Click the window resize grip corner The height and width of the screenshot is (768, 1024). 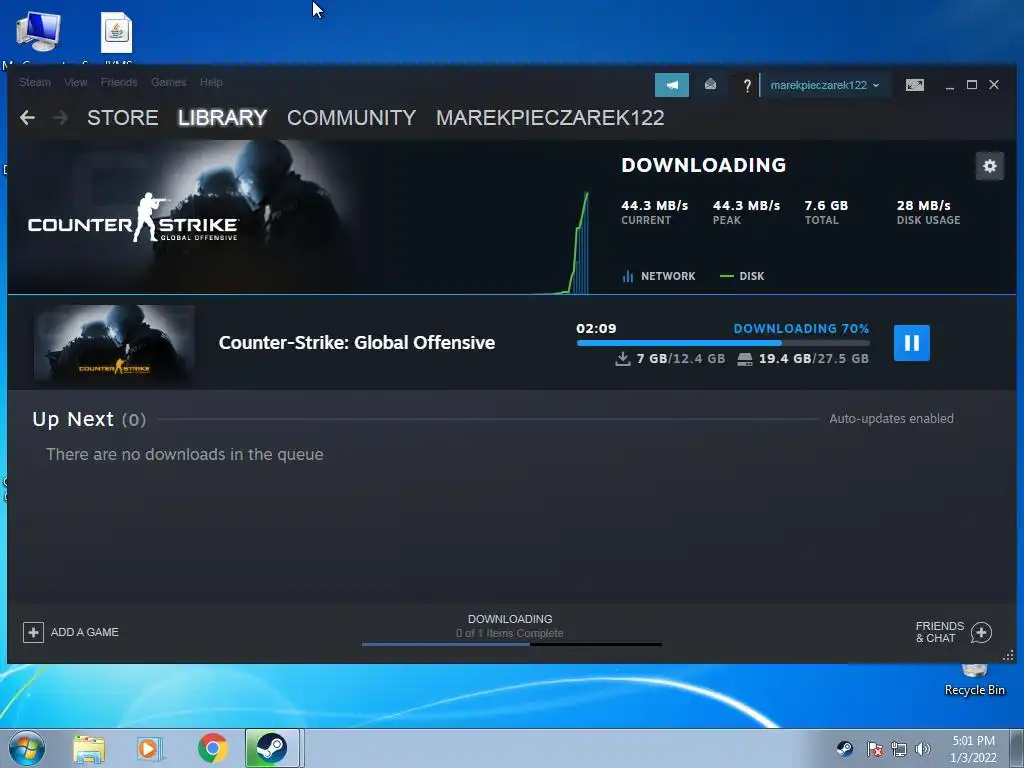(1008, 655)
